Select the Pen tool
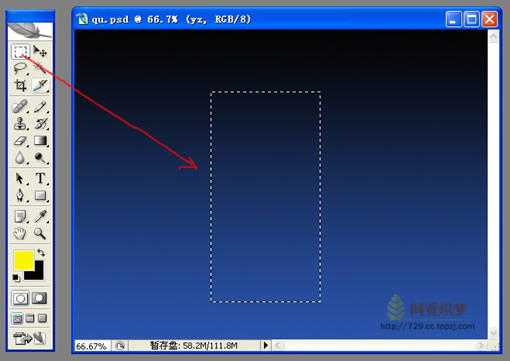510x361 pixels. (20, 195)
